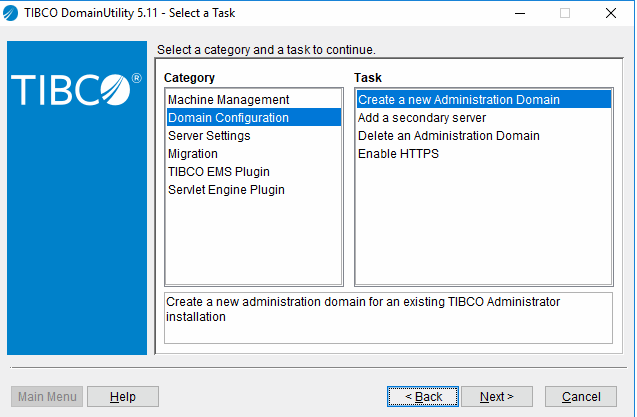The height and width of the screenshot is (417, 637).
Task: Select Delete an Administration Domain task
Action: (x=448, y=136)
